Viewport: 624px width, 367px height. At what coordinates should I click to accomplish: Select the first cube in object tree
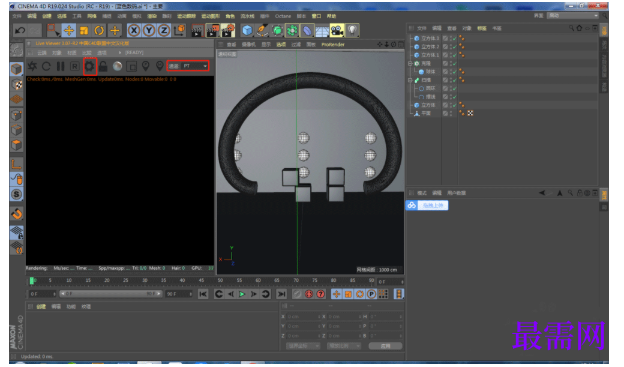(x=430, y=38)
